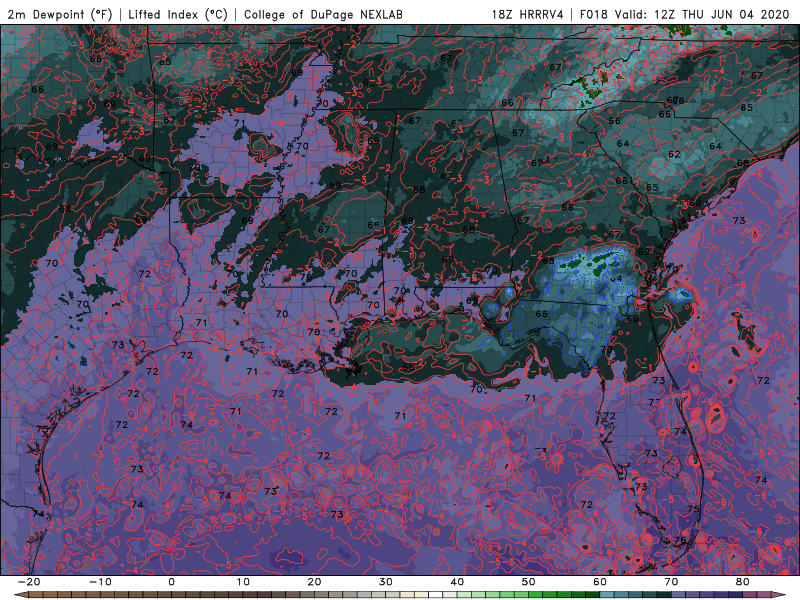The width and height of the screenshot is (800, 600).
Task: Click the '2m Dewpoint (°F)' title text
Action: click(60, 14)
